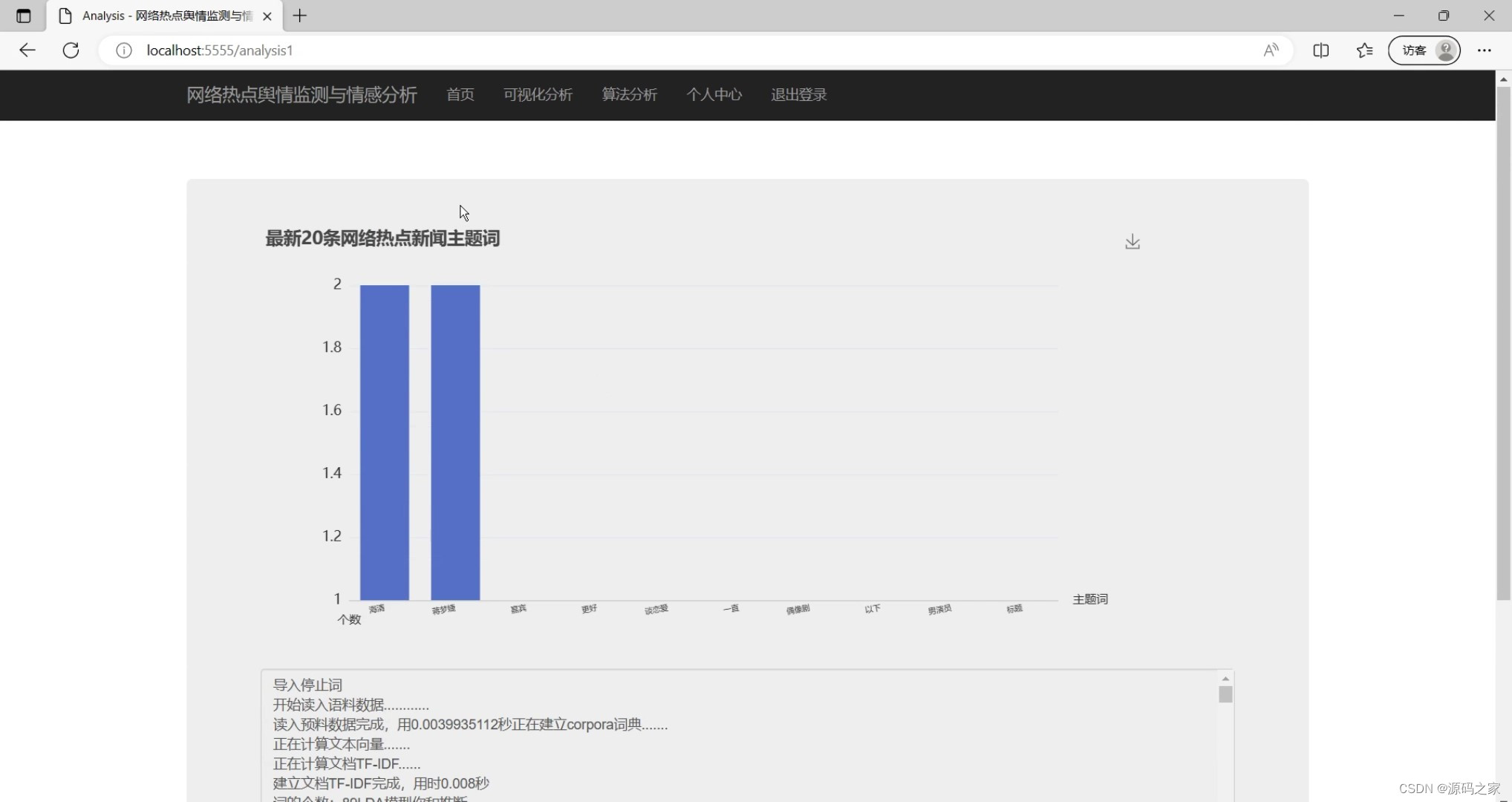Open the guest profile button
The width and height of the screenshot is (1512, 802).
(1424, 50)
